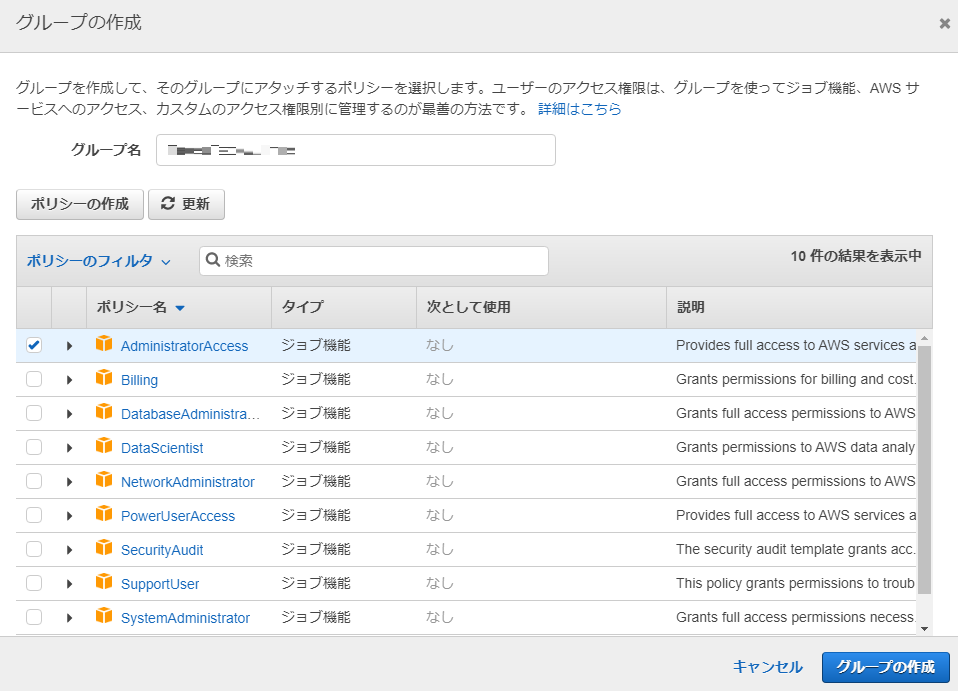Expand the SecurityAudit row details
The image size is (958, 691).
coord(69,550)
